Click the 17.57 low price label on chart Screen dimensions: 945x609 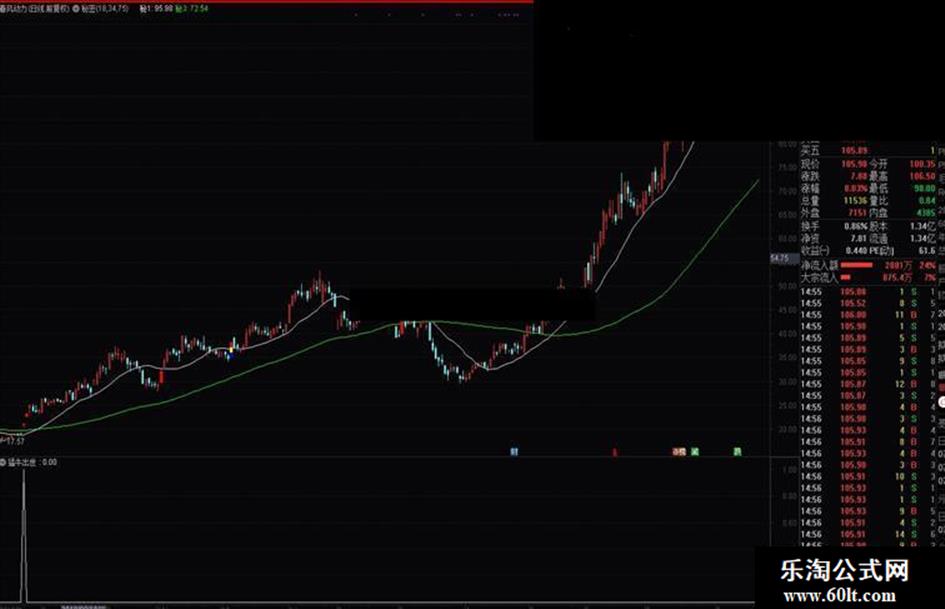15,441
